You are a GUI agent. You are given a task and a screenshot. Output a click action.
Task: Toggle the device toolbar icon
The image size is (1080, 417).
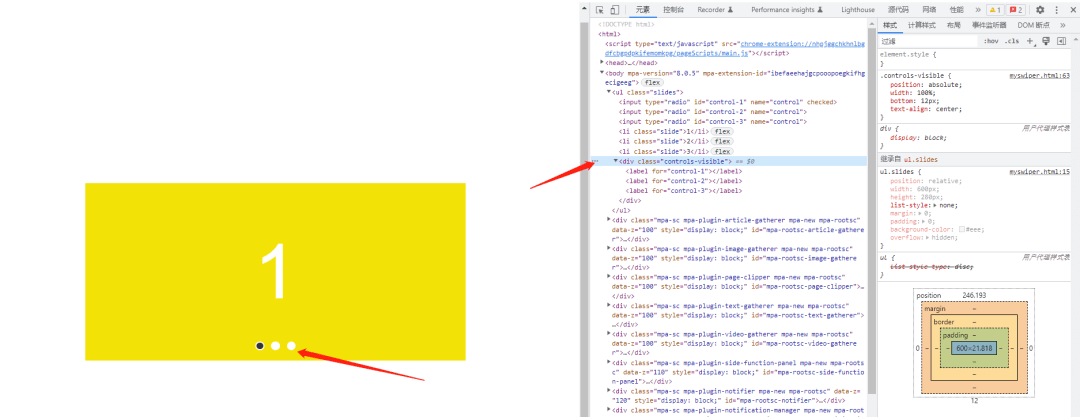tap(614, 10)
